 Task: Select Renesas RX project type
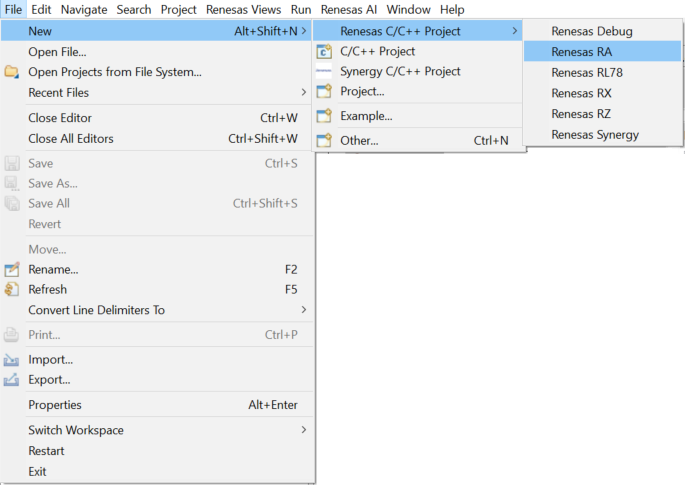602,93
